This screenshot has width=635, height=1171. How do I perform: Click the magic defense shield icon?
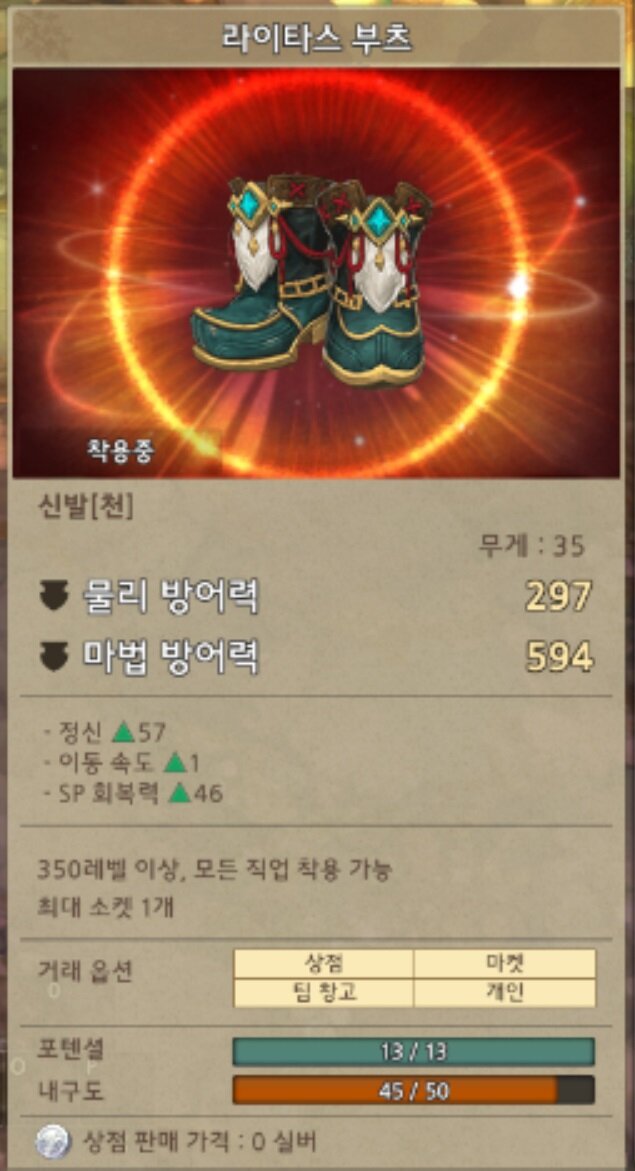point(54,656)
